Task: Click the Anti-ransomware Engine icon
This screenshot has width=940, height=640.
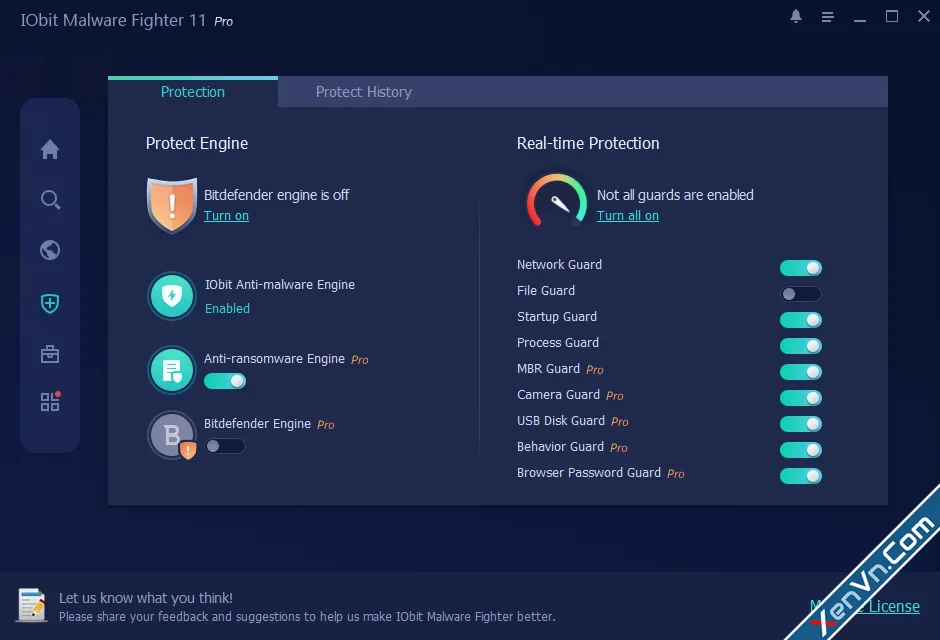Action: tap(172, 370)
